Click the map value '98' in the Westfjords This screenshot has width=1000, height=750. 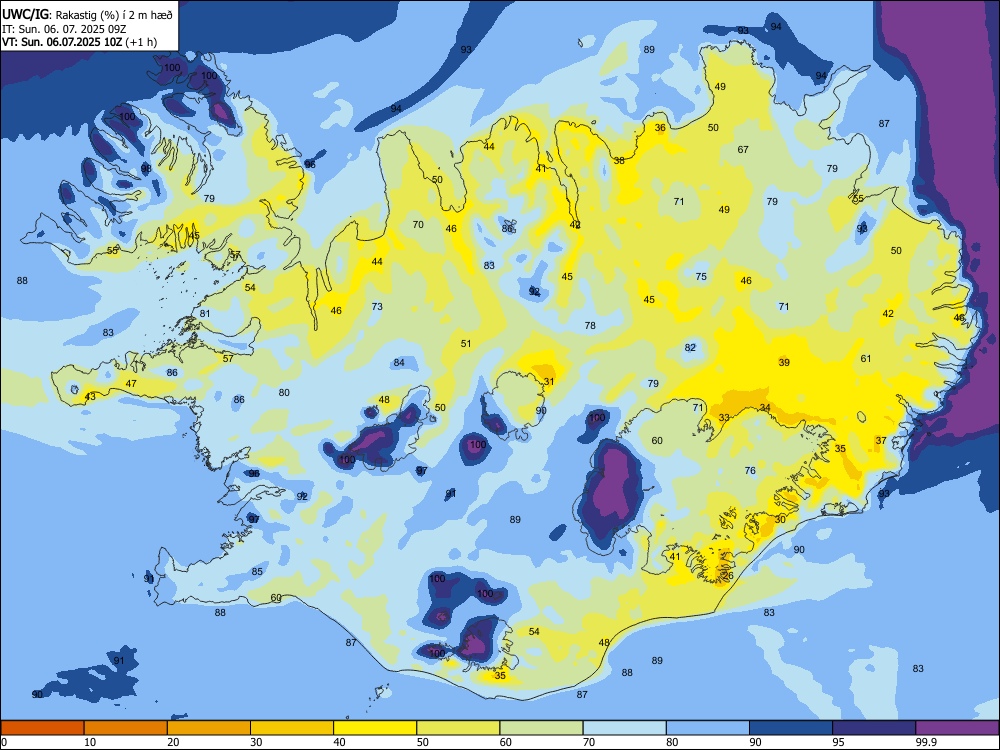[146, 168]
